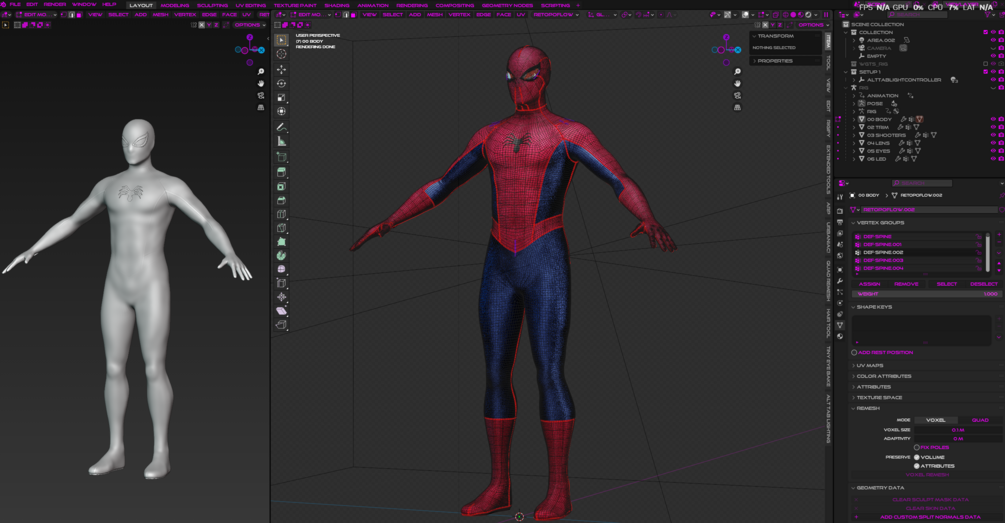The image size is (1005, 523).
Task: Choose the Measure tool
Action: 281,142
